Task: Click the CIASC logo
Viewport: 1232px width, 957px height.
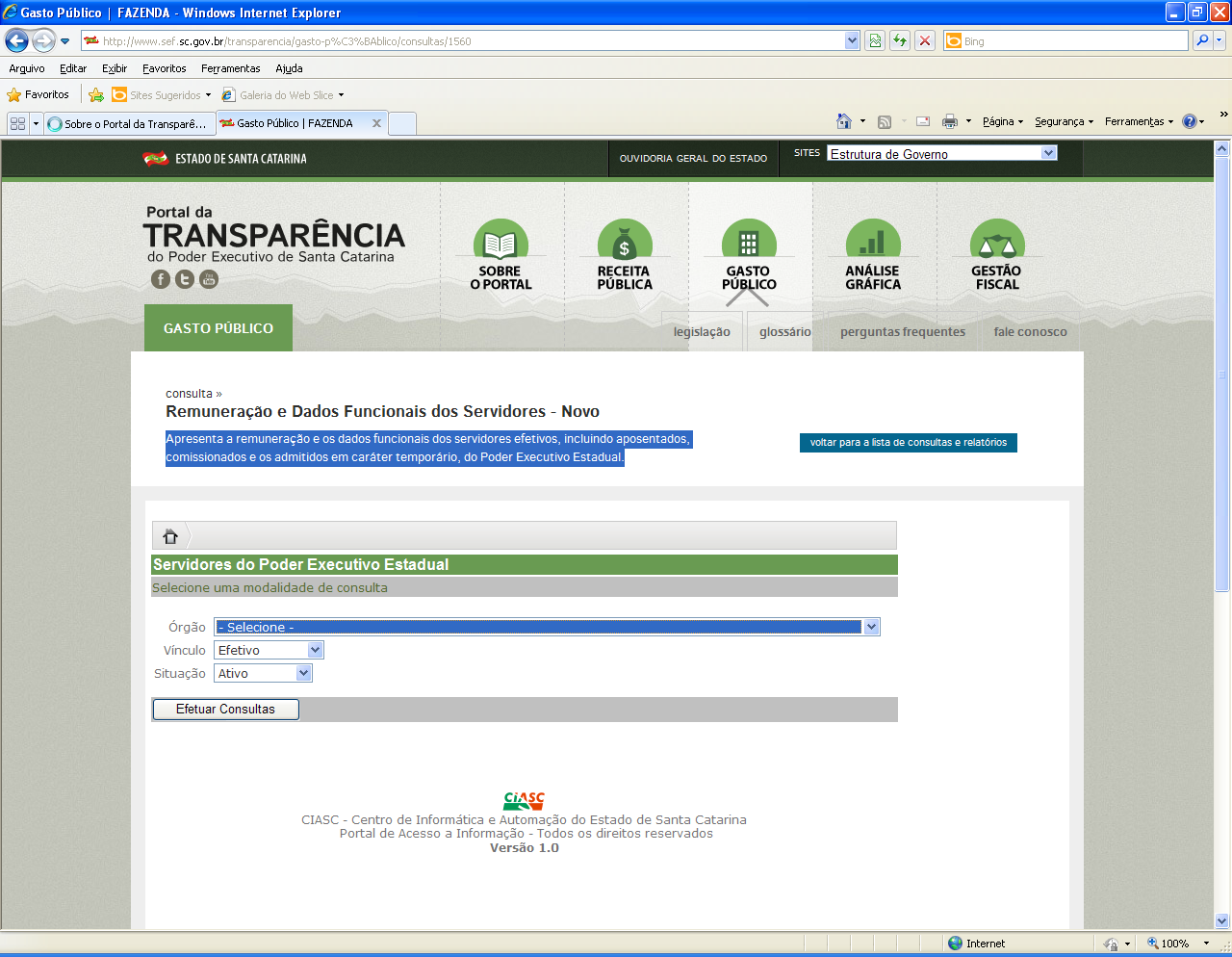Action: 524,801
